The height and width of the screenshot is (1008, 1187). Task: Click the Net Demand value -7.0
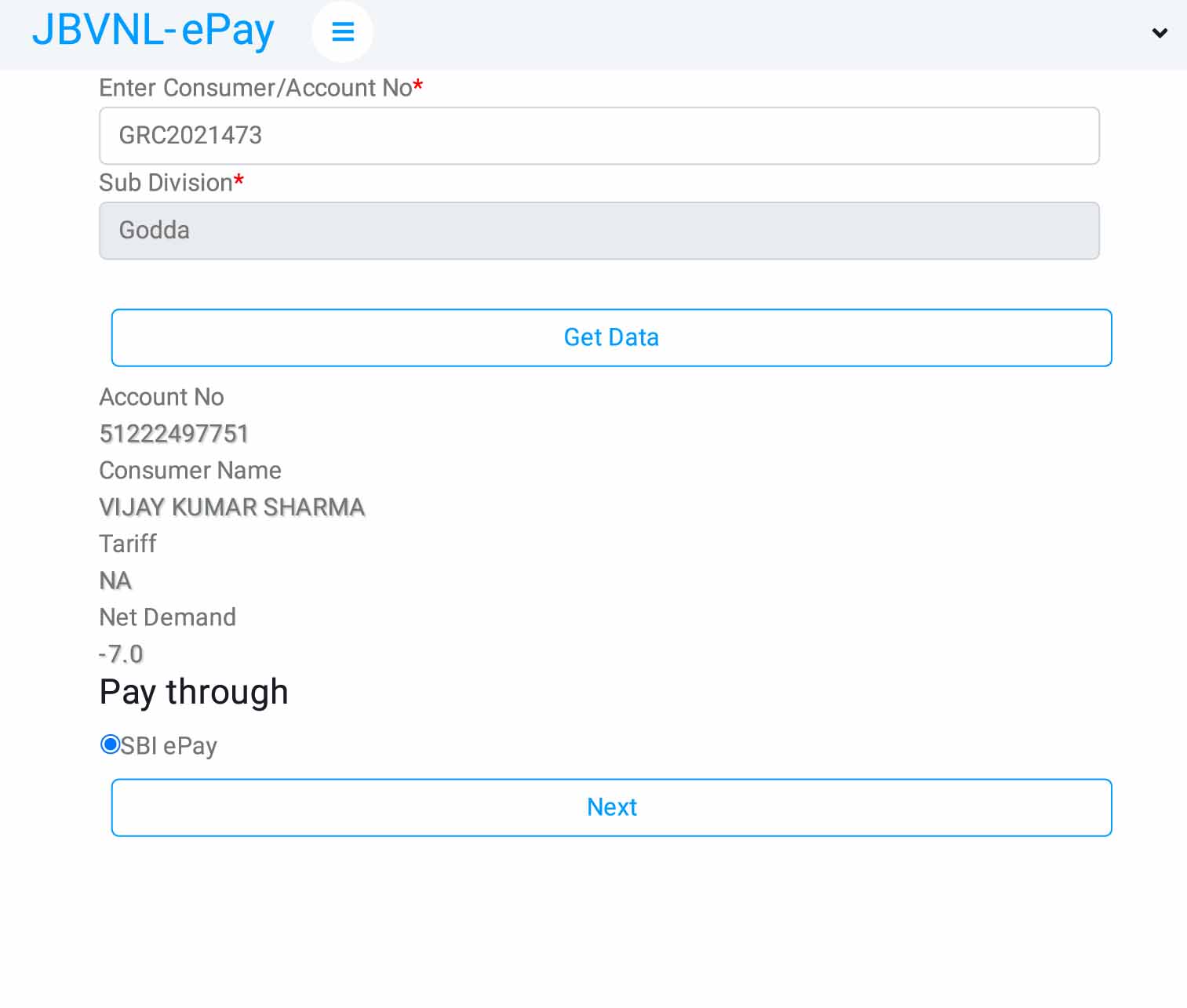pos(122,654)
